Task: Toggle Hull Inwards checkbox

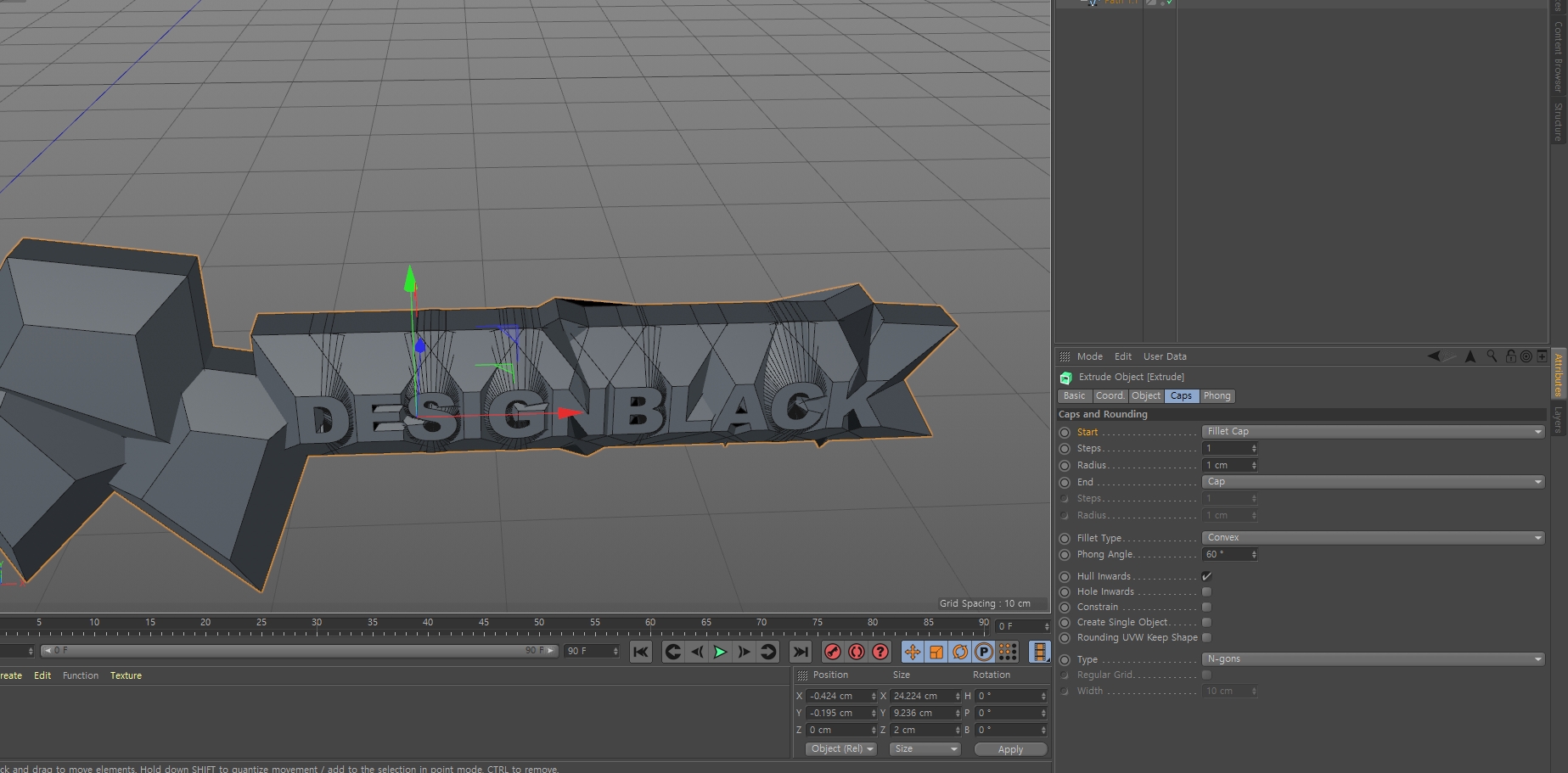Action: coord(1206,577)
